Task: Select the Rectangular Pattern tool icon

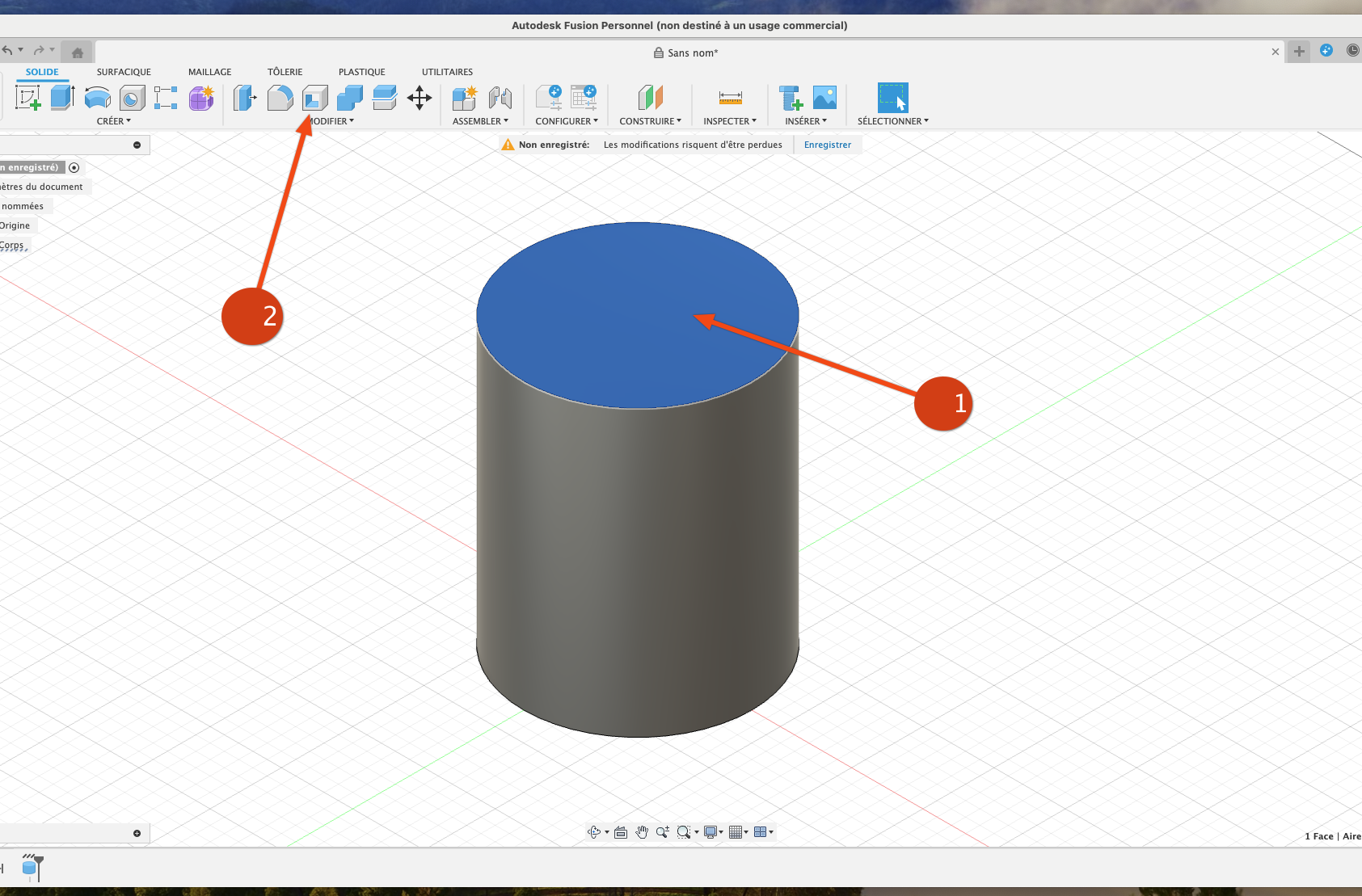Action: coord(166,99)
